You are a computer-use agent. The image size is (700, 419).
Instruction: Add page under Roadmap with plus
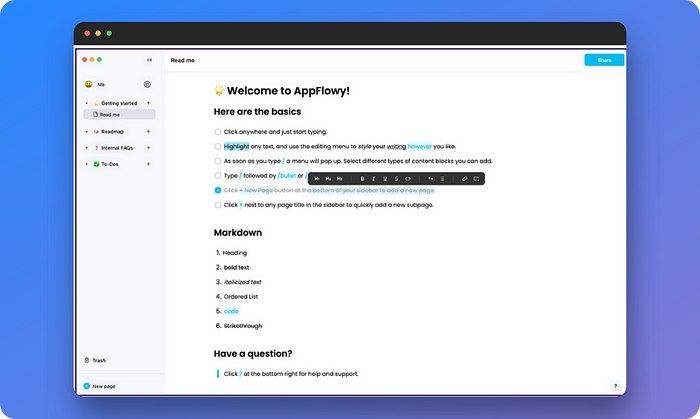click(x=148, y=132)
